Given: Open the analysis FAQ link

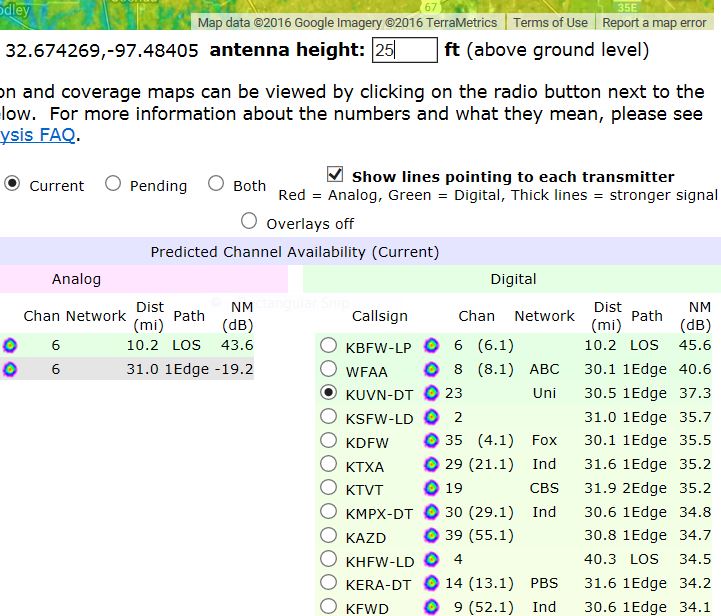Looking at the screenshot, I should click(x=37, y=134).
